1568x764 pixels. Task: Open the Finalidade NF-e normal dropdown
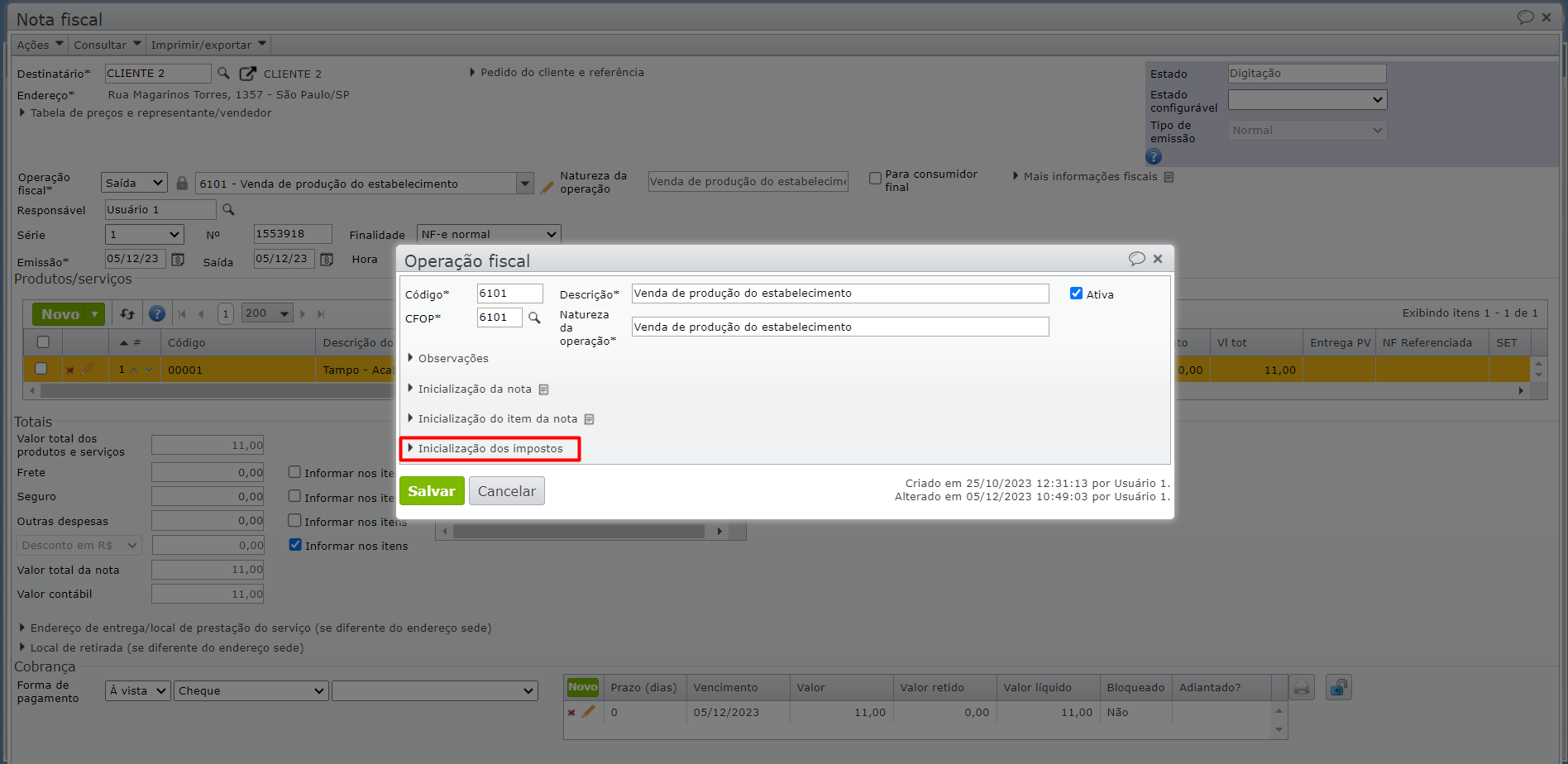[x=490, y=235]
